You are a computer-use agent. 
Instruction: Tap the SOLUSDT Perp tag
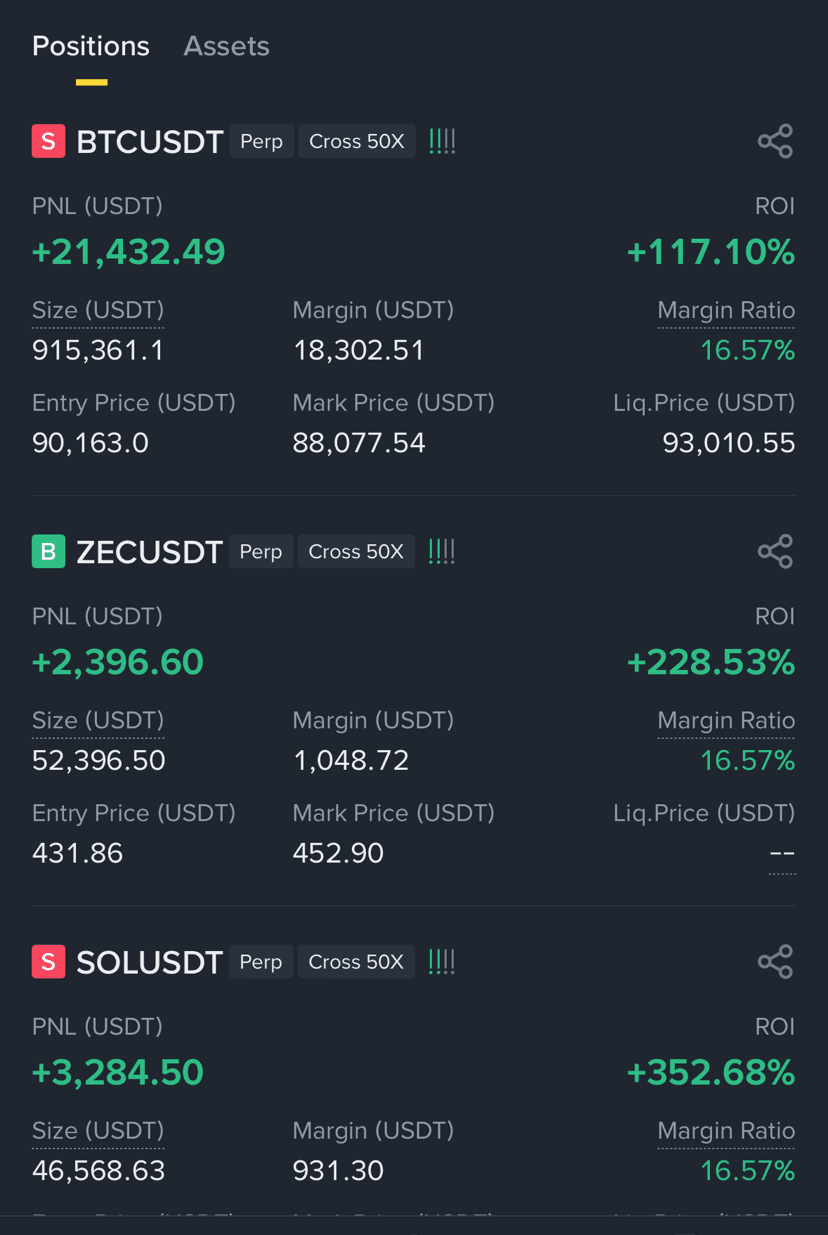[x=261, y=961]
